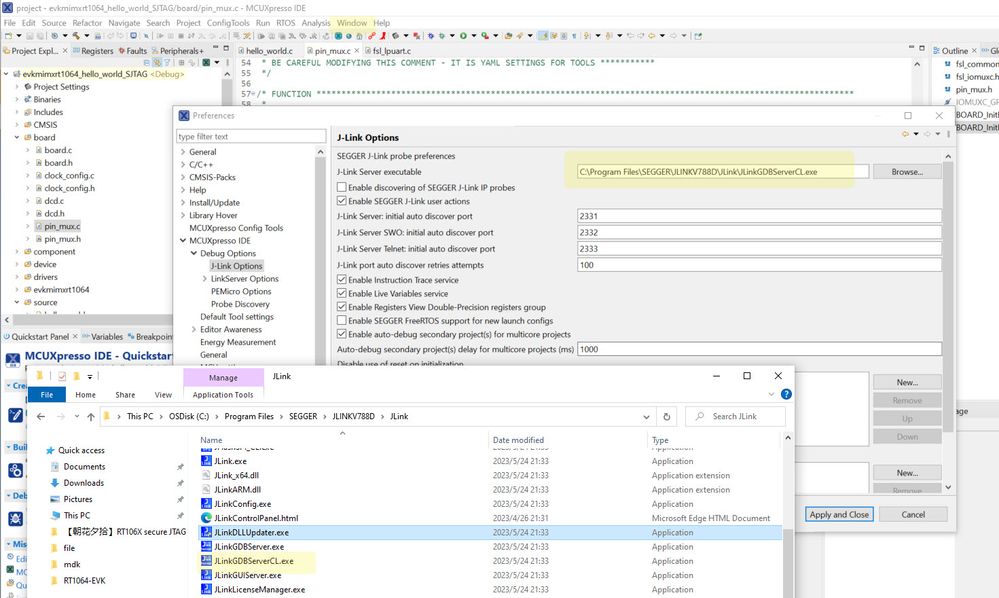Click the JLinkLicenseManager.exe file icon
The width and height of the screenshot is (999, 598).
(x=206, y=589)
